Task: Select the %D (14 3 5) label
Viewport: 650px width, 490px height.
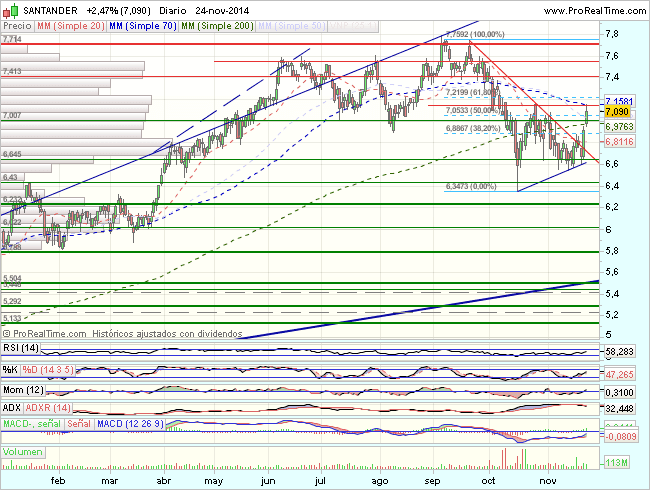Action: tap(48, 369)
